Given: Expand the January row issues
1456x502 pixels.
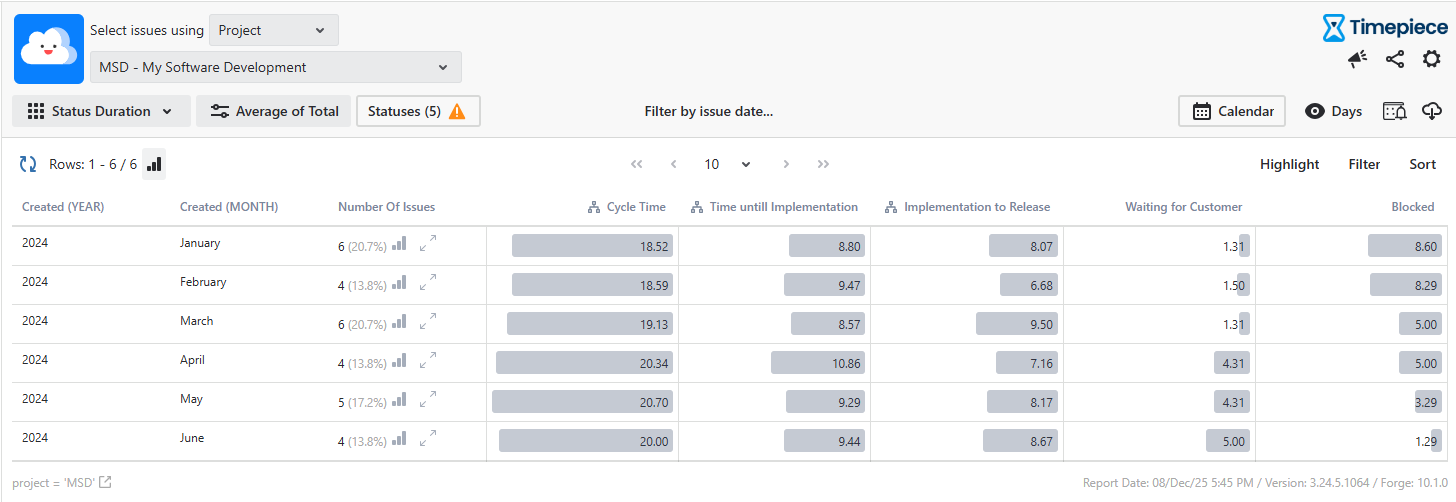Looking at the screenshot, I should 428,243.
